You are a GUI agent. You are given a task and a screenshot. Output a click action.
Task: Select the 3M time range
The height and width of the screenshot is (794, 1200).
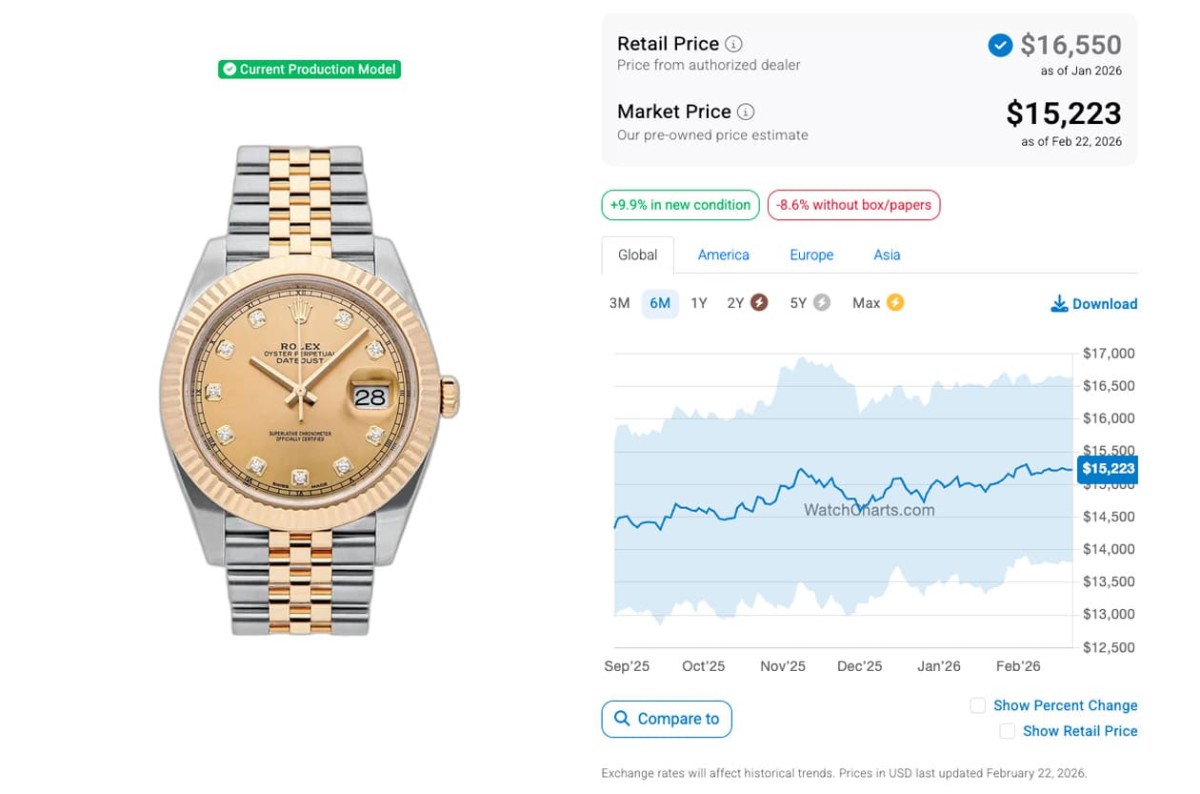(620, 303)
